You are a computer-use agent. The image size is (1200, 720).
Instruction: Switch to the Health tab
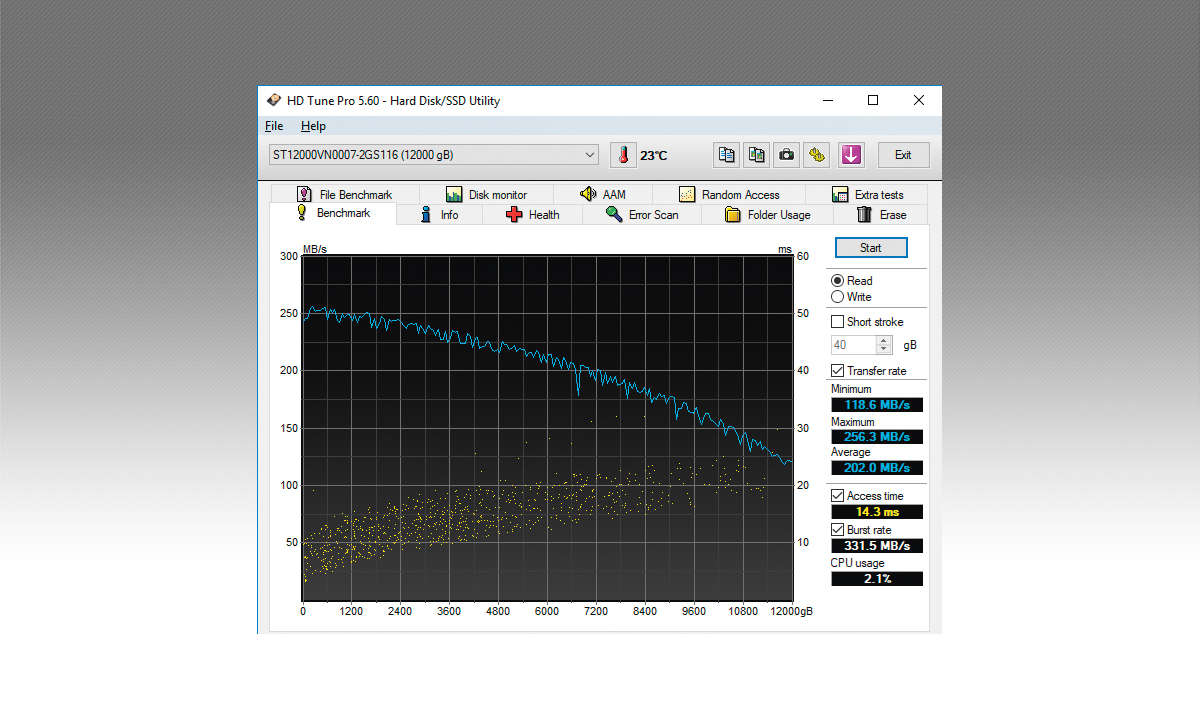pyautogui.click(x=533, y=214)
